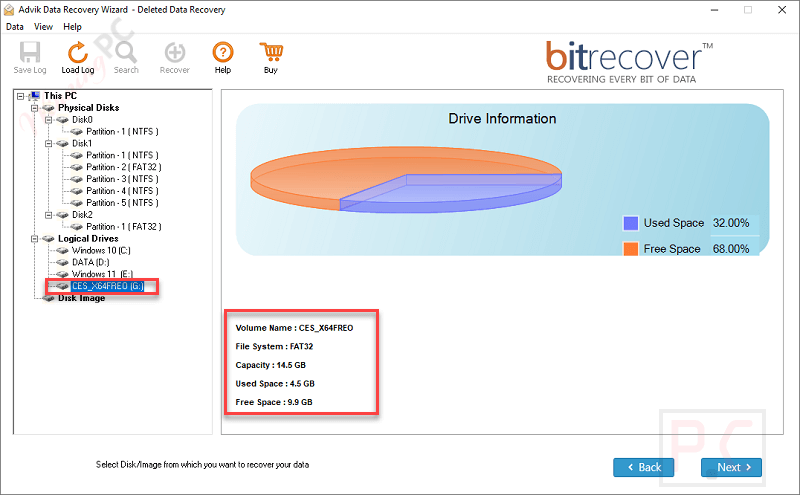
Task: Minimize the Advik Data Recovery window
Action: 714,10
